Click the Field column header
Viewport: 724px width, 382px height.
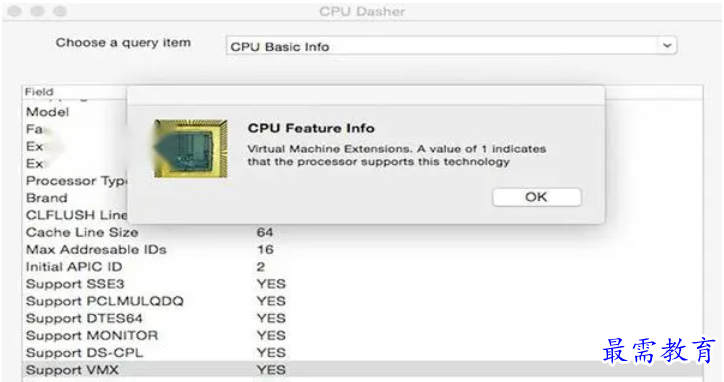pyautogui.click(x=74, y=91)
